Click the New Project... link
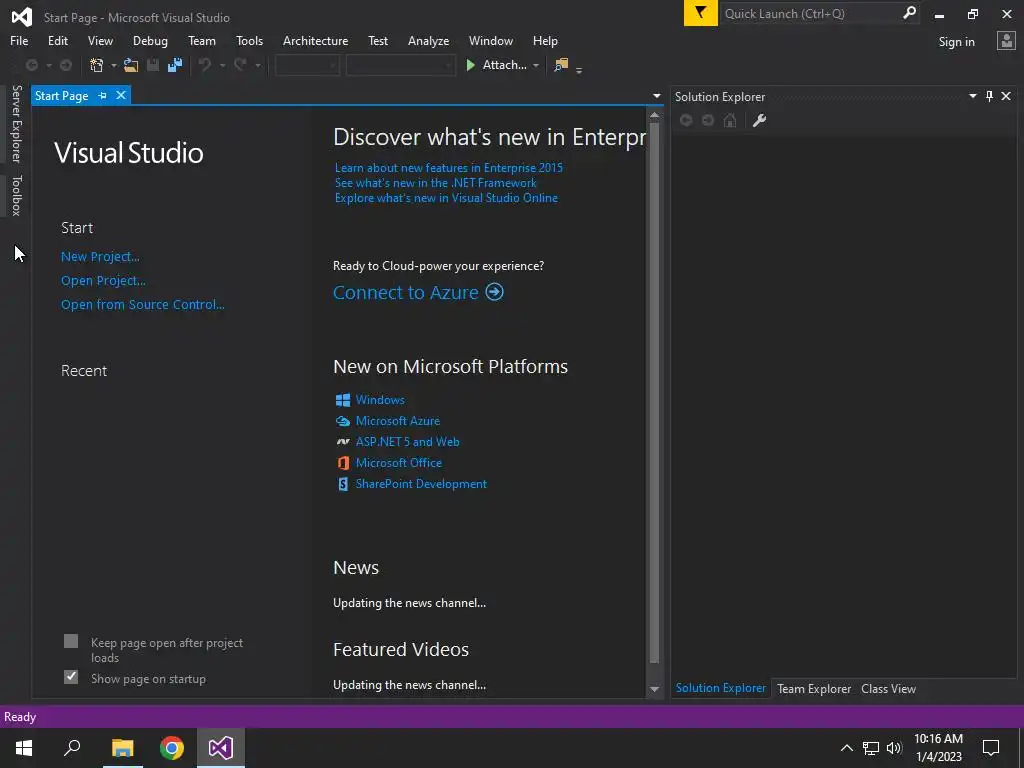Image resolution: width=1024 pixels, height=768 pixels. tap(100, 257)
